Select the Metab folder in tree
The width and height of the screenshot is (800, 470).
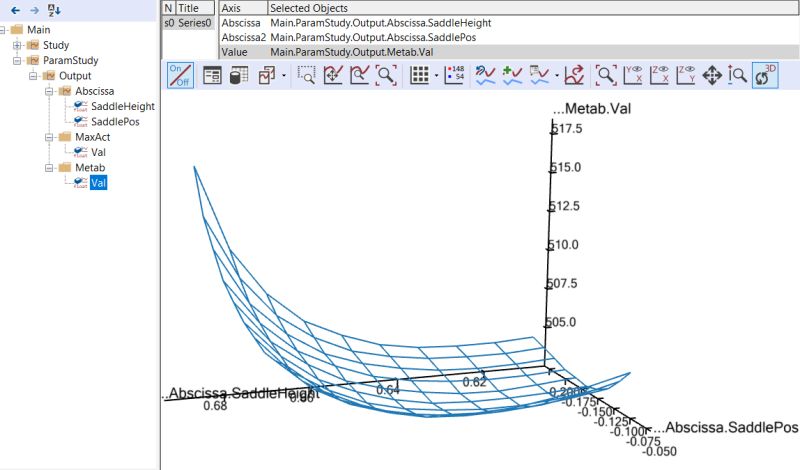point(90,167)
